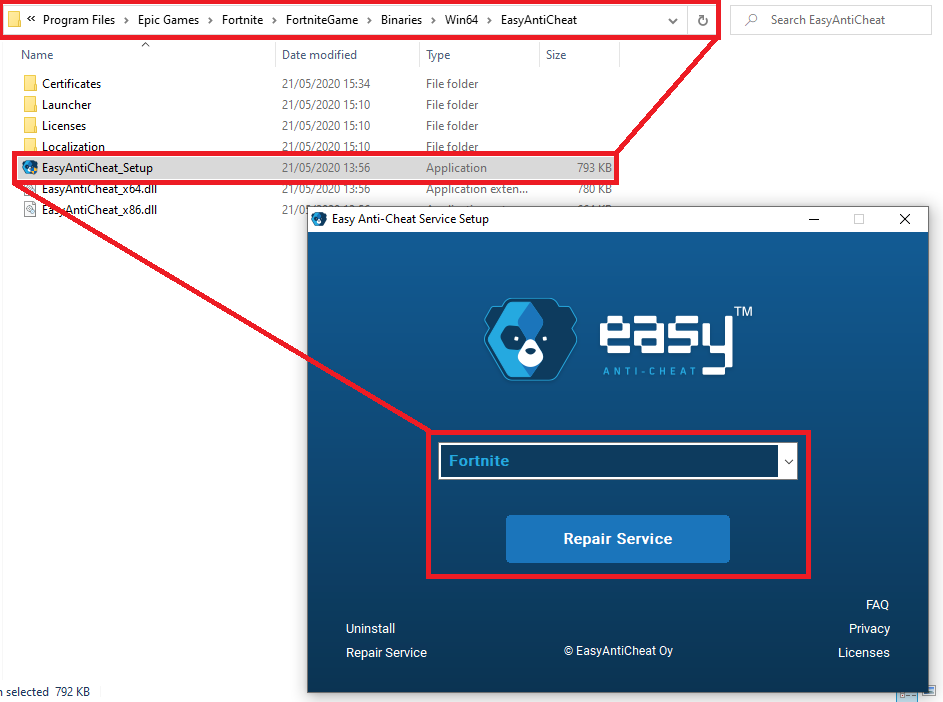The image size is (943, 702).
Task: Expand the Binaries breadcrumb chevron
Action: (x=433, y=20)
